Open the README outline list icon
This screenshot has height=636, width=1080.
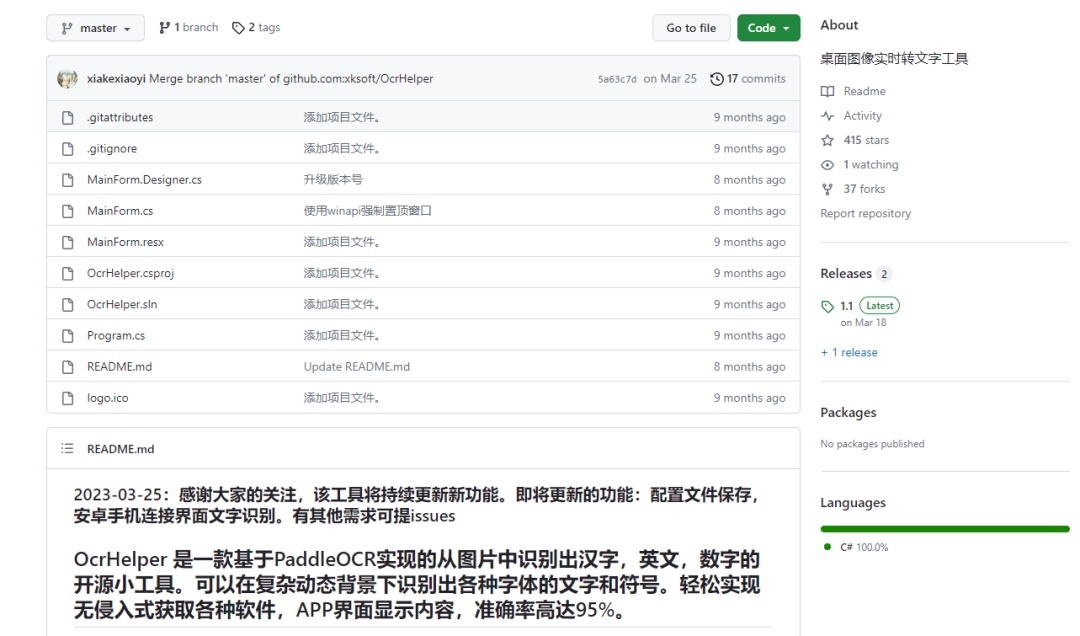[67, 449]
